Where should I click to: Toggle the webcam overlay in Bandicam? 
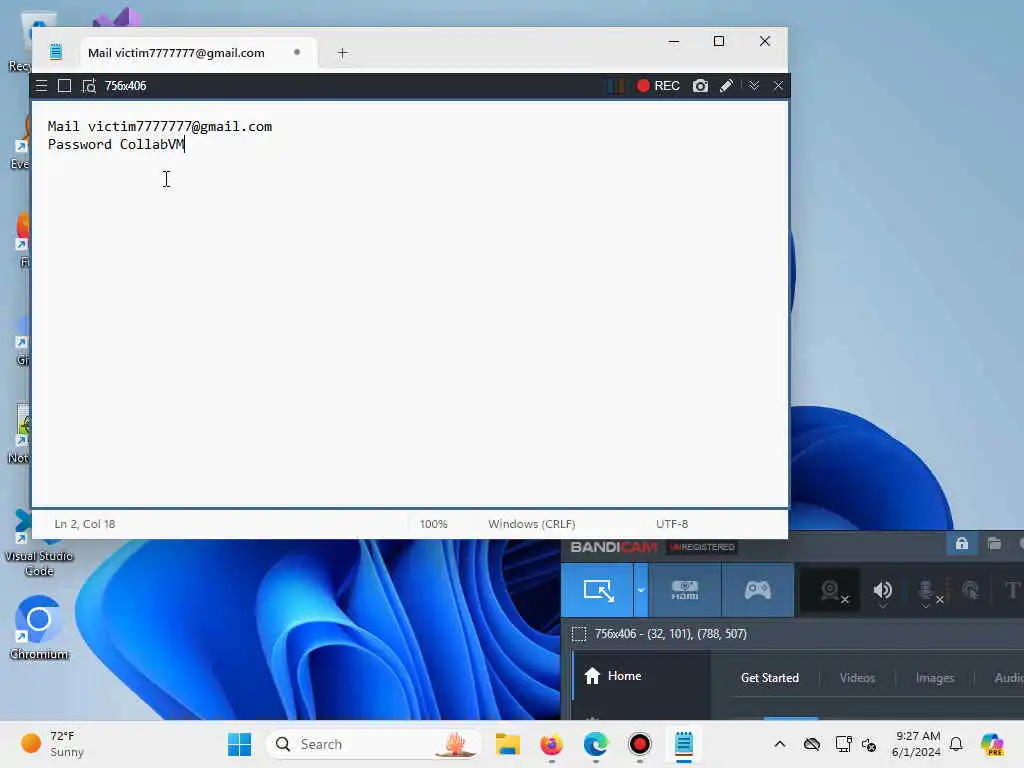click(x=832, y=592)
